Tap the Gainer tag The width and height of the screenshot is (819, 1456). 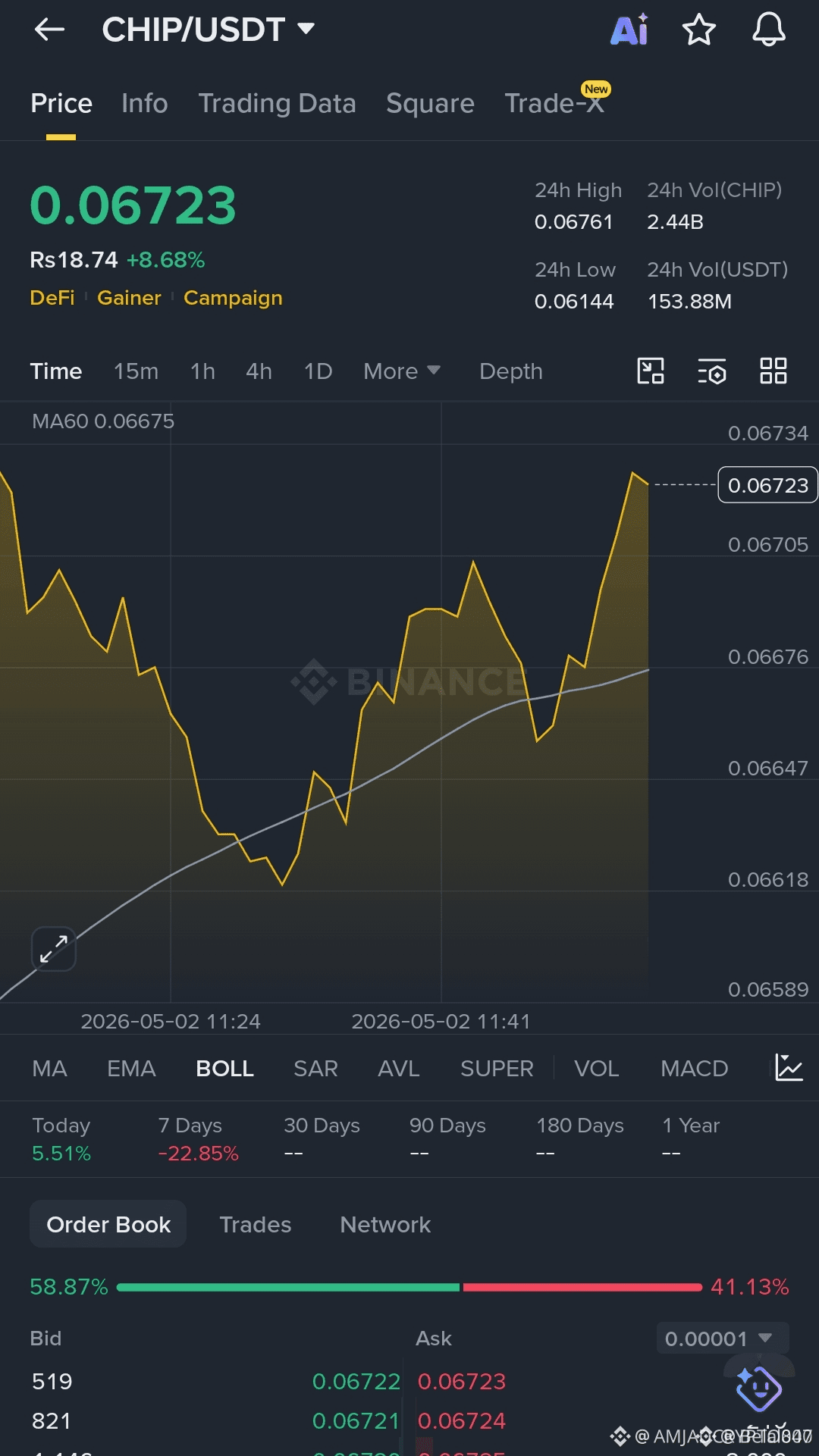point(129,298)
